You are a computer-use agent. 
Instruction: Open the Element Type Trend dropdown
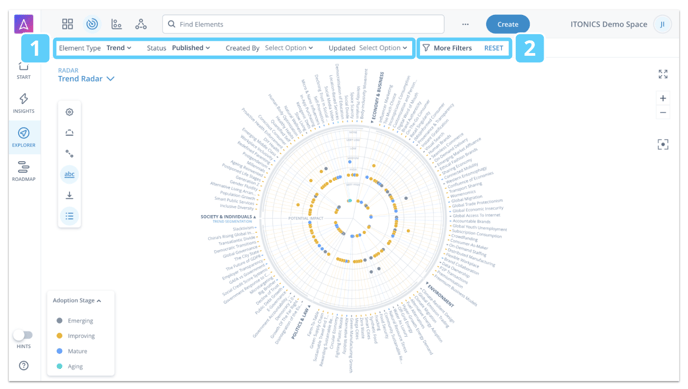[119, 48]
